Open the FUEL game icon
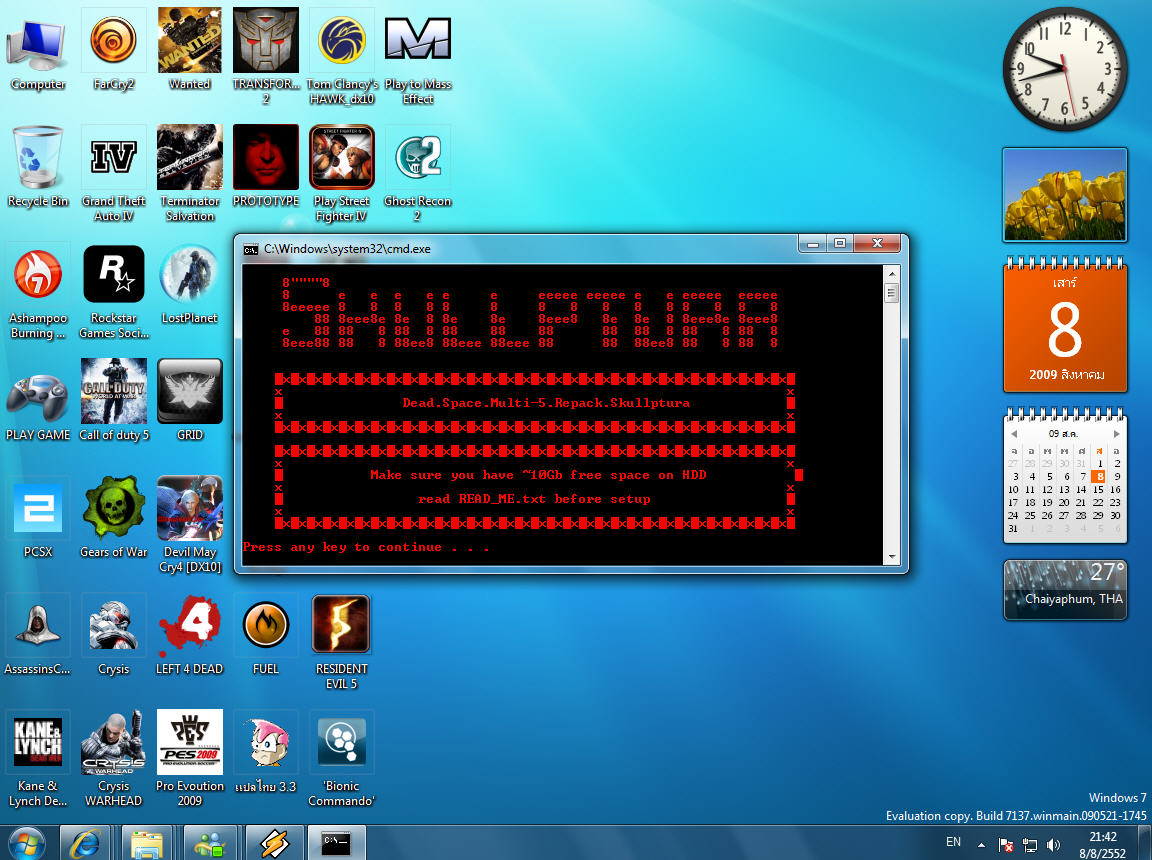The width and height of the screenshot is (1152, 860). coord(266,635)
